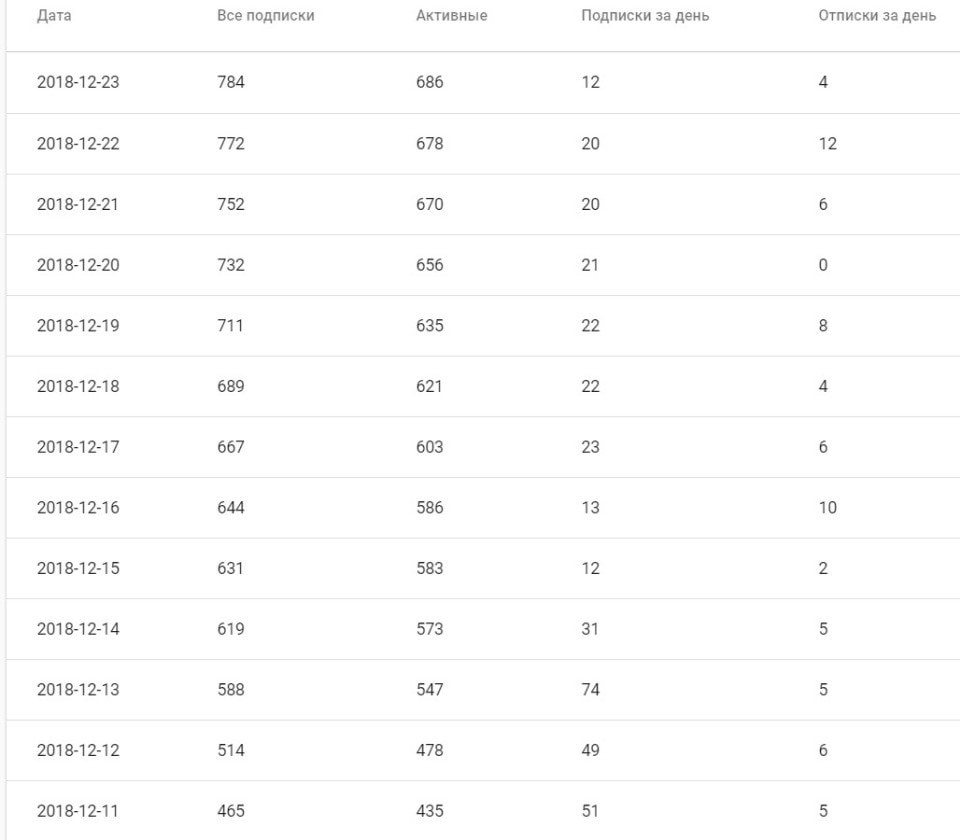Click active subscriptions value 478
The height and width of the screenshot is (840, 960).
[429, 751]
